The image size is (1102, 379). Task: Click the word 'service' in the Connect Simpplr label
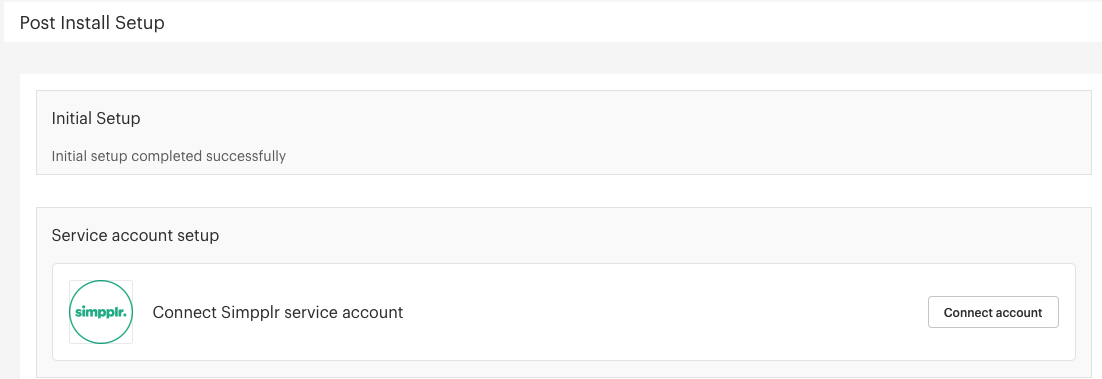[304, 312]
